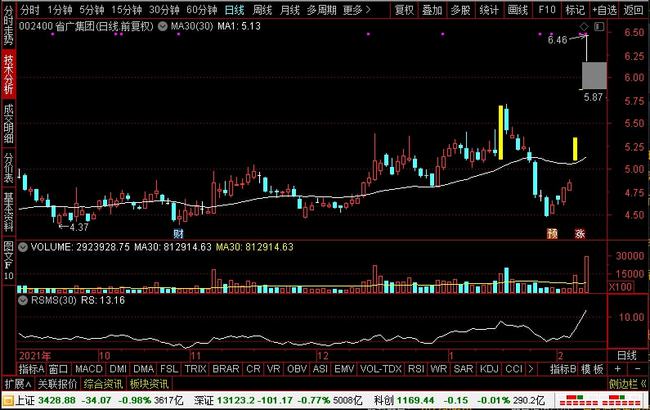Open the 复权 adjustment menu
Screen dimensions: 650x410
pos(404,9)
